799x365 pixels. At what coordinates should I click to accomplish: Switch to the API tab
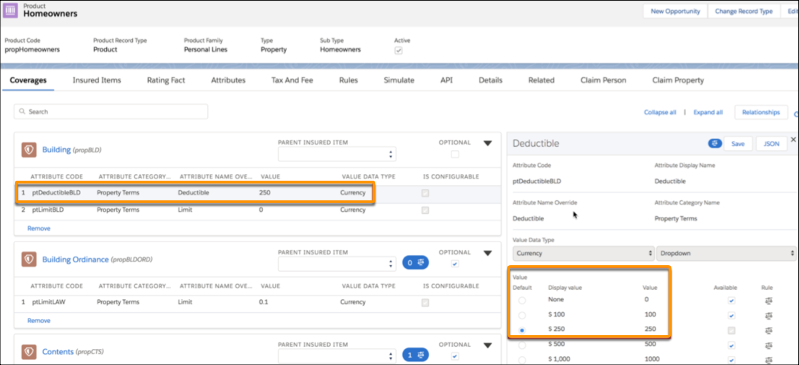446,80
